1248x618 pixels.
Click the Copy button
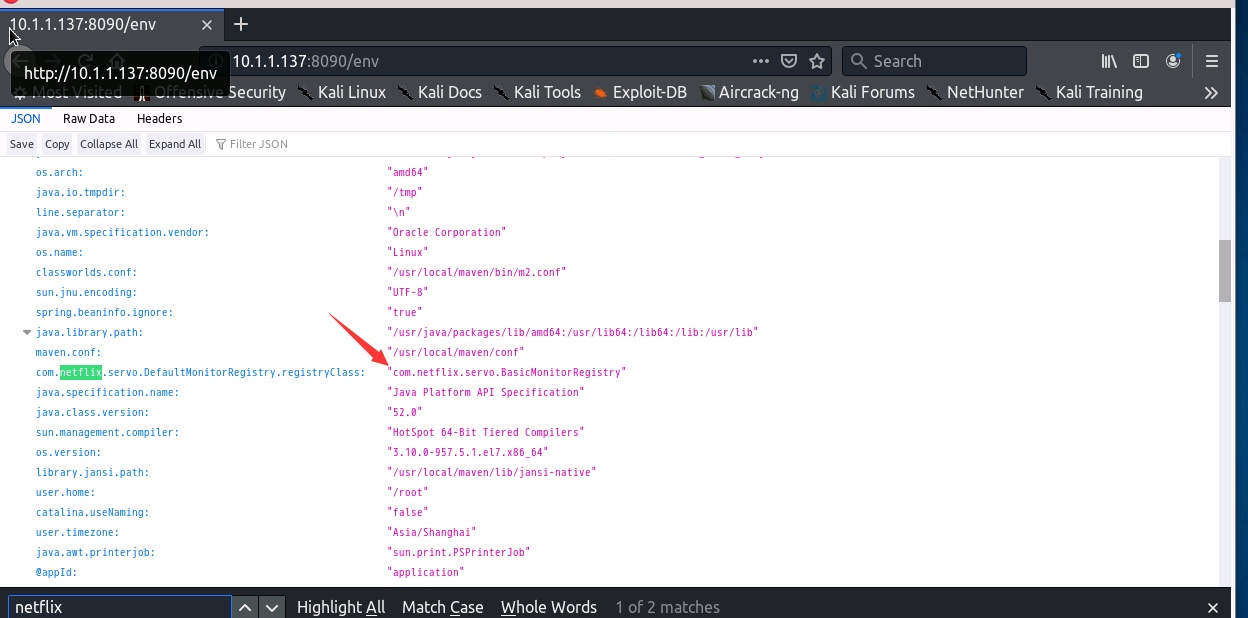click(57, 144)
